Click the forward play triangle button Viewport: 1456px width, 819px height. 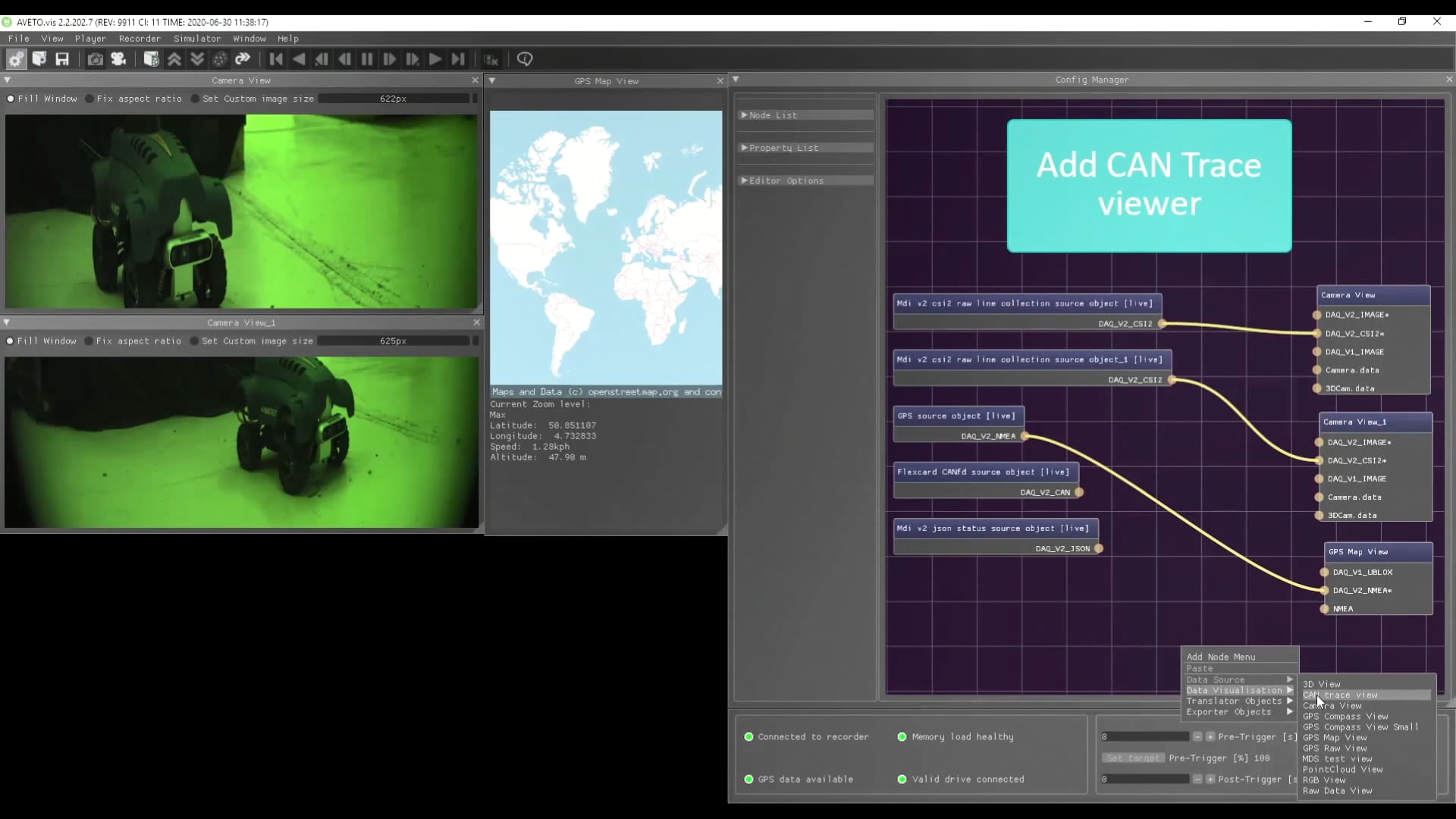click(x=435, y=59)
